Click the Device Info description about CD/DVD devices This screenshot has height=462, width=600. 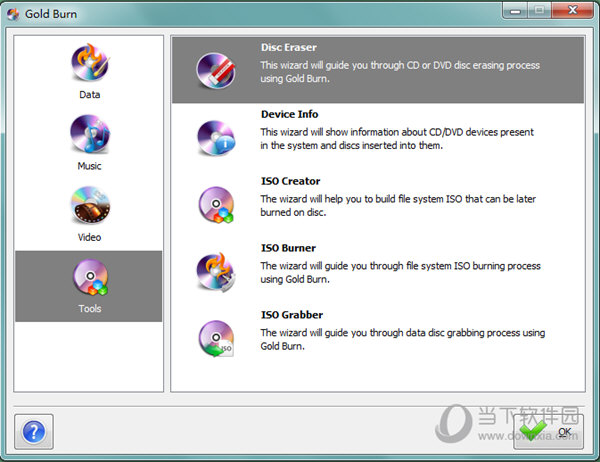click(397, 139)
